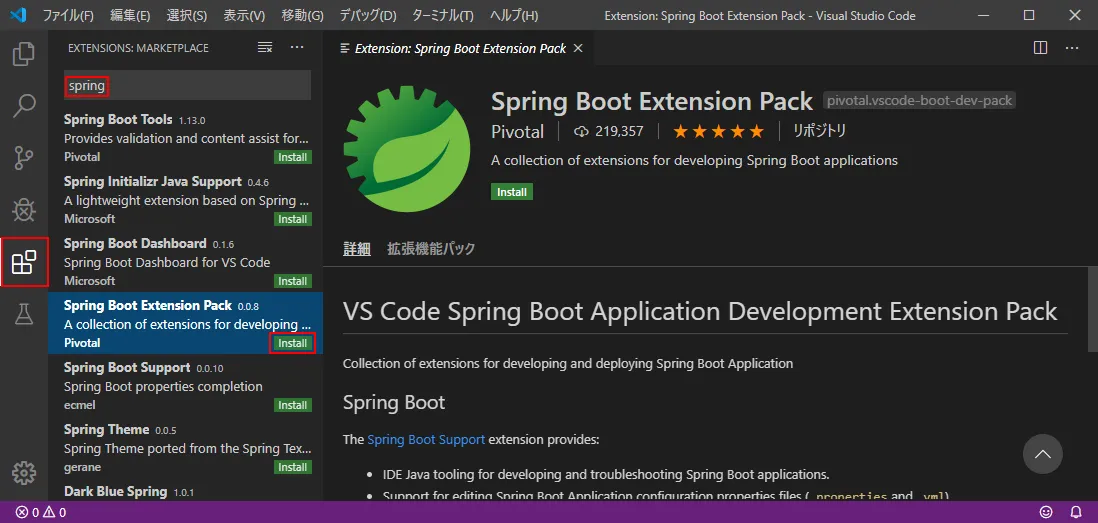Open the ターミナル(T) menu

[x=443, y=15]
